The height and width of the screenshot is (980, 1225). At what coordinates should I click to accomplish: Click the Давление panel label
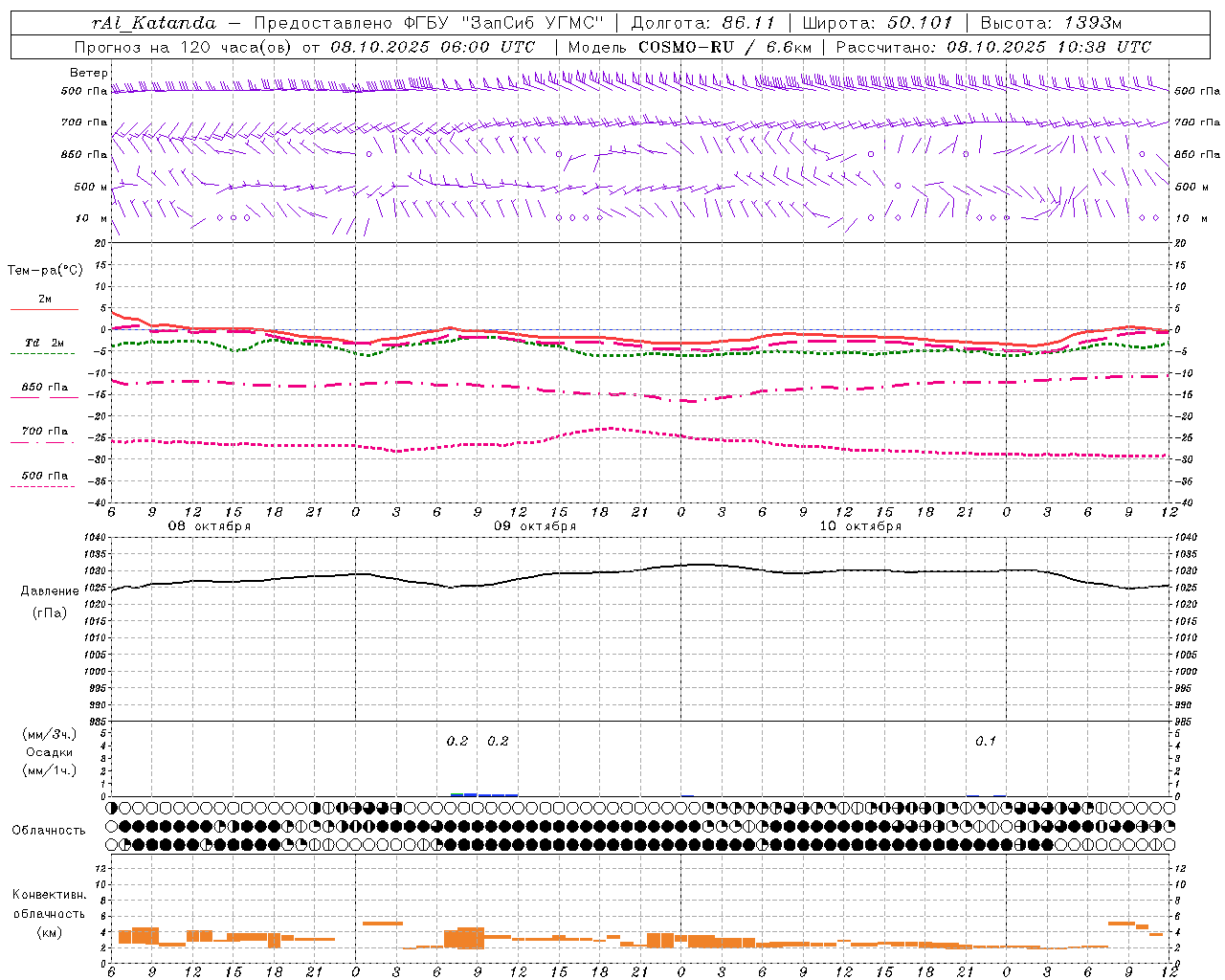pyautogui.click(x=50, y=591)
